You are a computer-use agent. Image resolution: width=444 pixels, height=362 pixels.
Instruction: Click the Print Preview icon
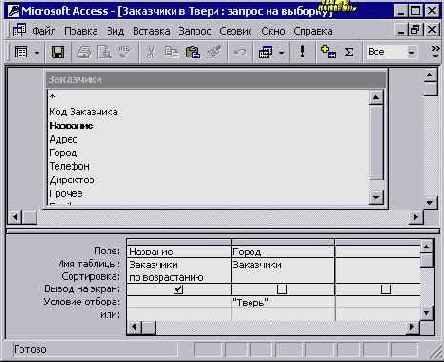pyautogui.click(x=104, y=52)
